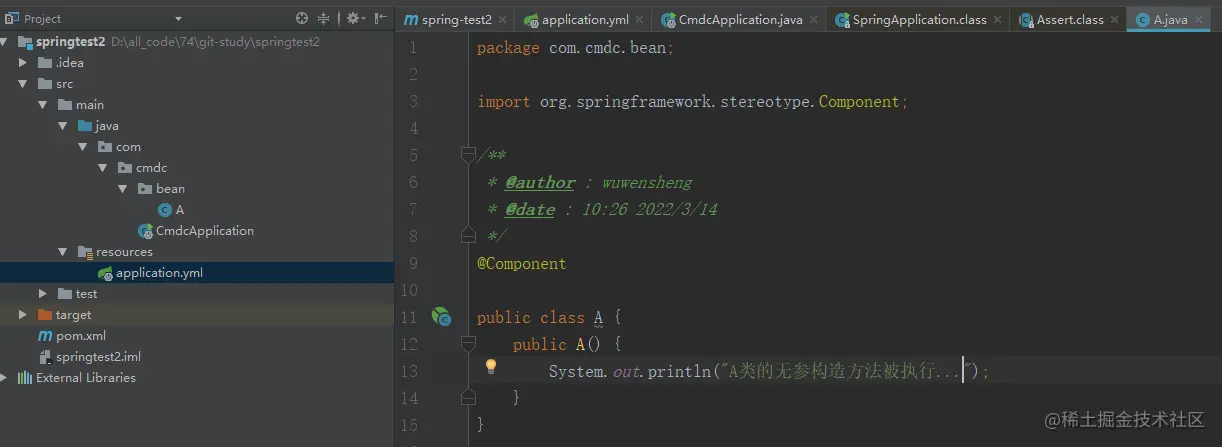Image resolution: width=1222 pixels, height=447 pixels.
Task: Click the bean package folder icon
Action: coord(144,189)
